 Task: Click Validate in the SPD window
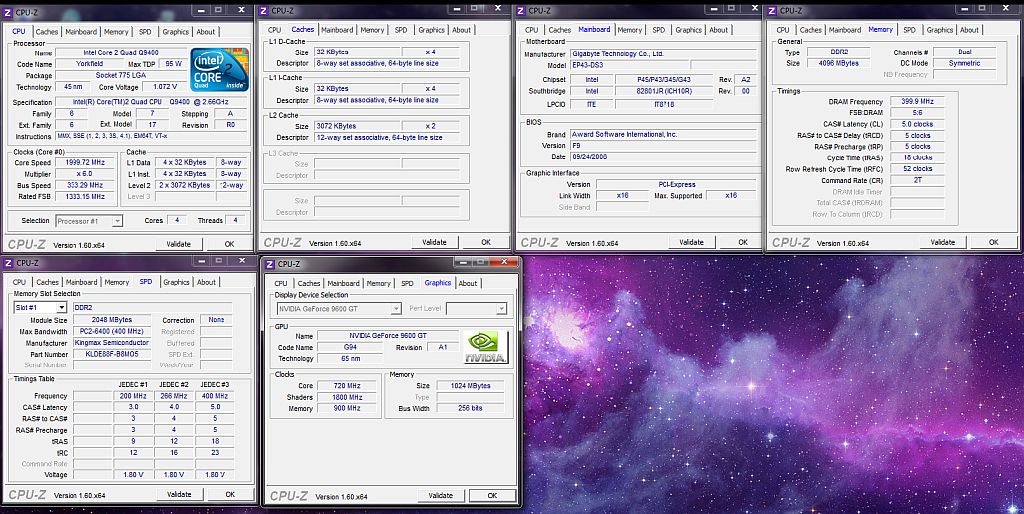click(x=179, y=495)
